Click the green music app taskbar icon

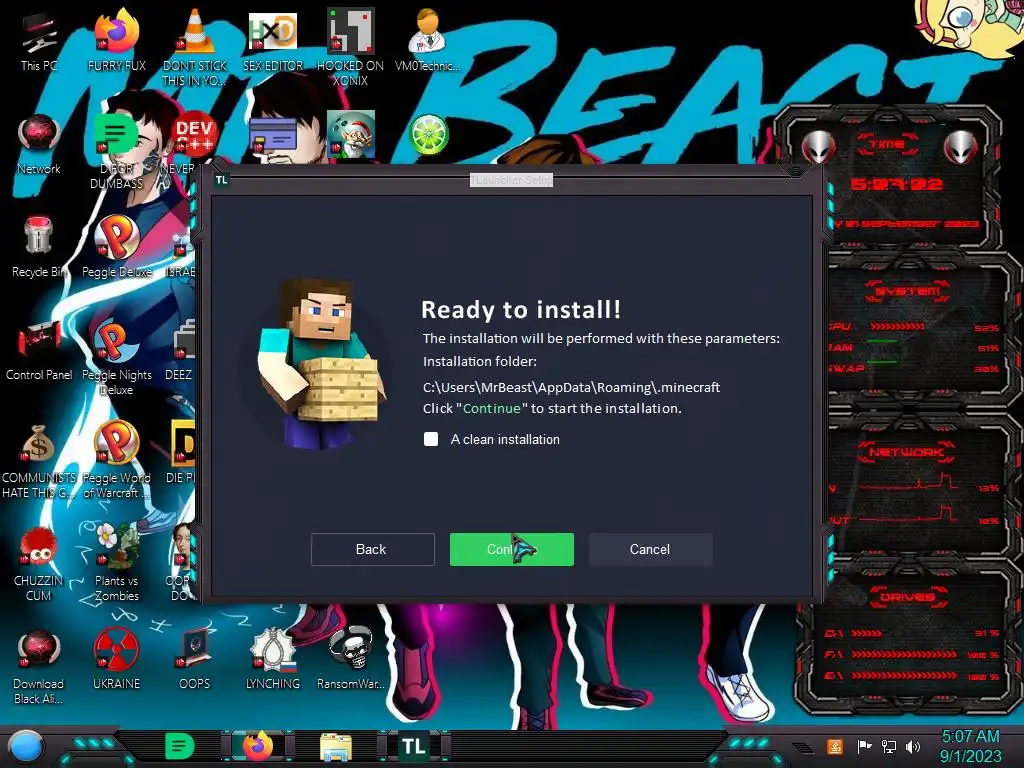(x=179, y=746)
